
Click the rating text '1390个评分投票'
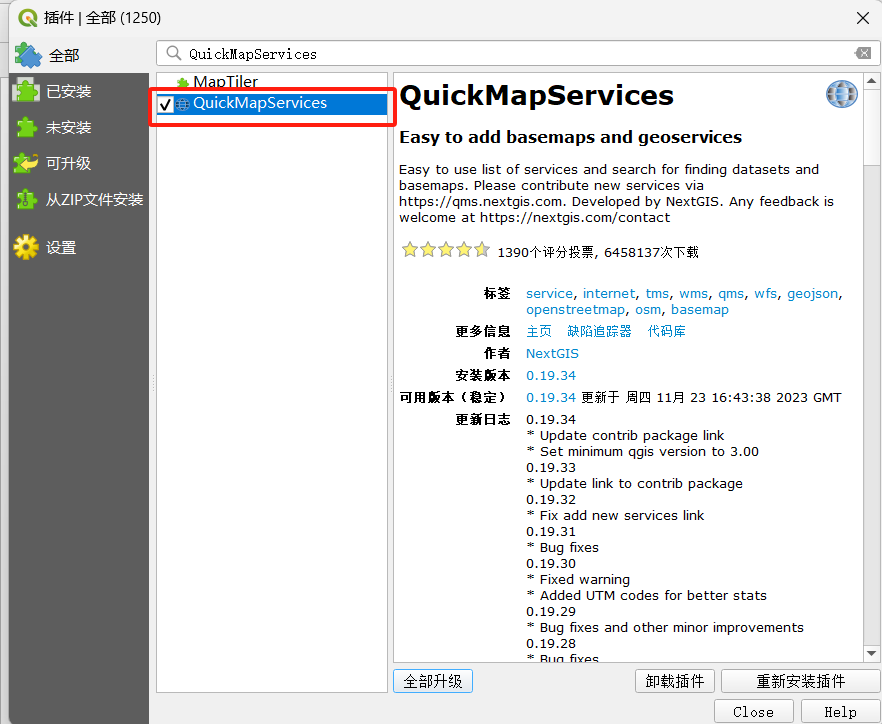coord(546,252)
